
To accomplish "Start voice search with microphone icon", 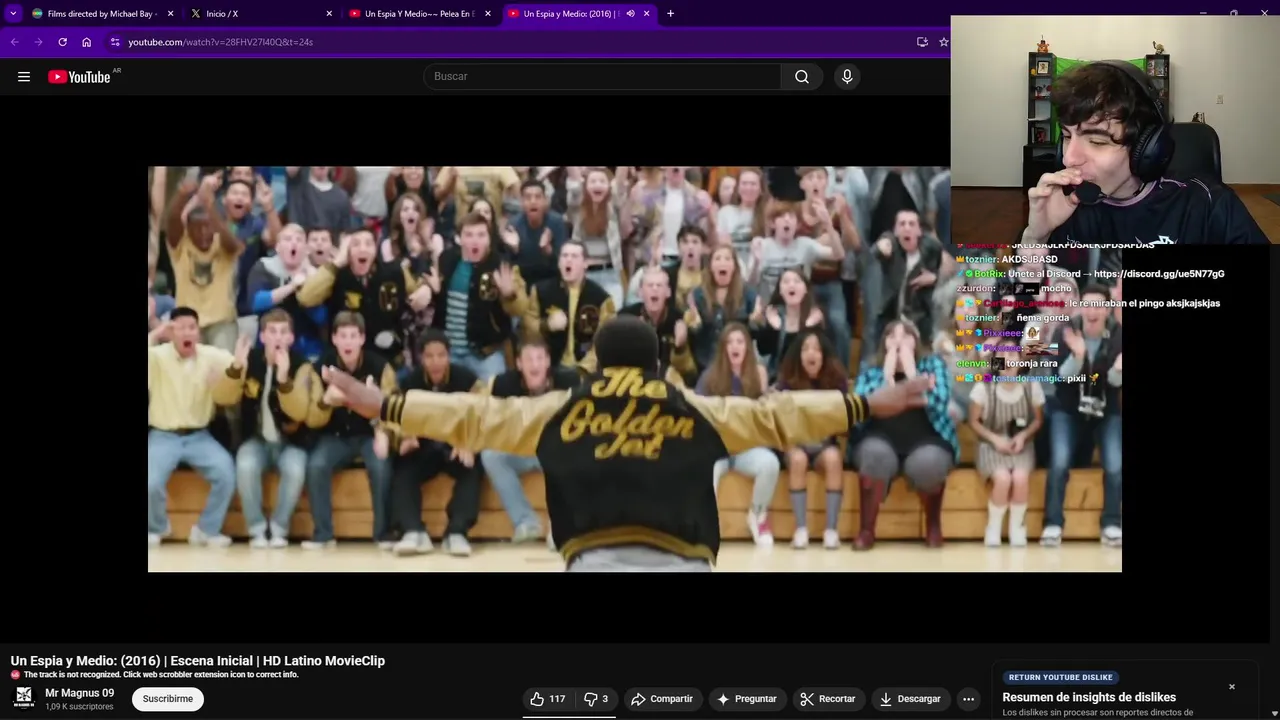I will [847, 77].
